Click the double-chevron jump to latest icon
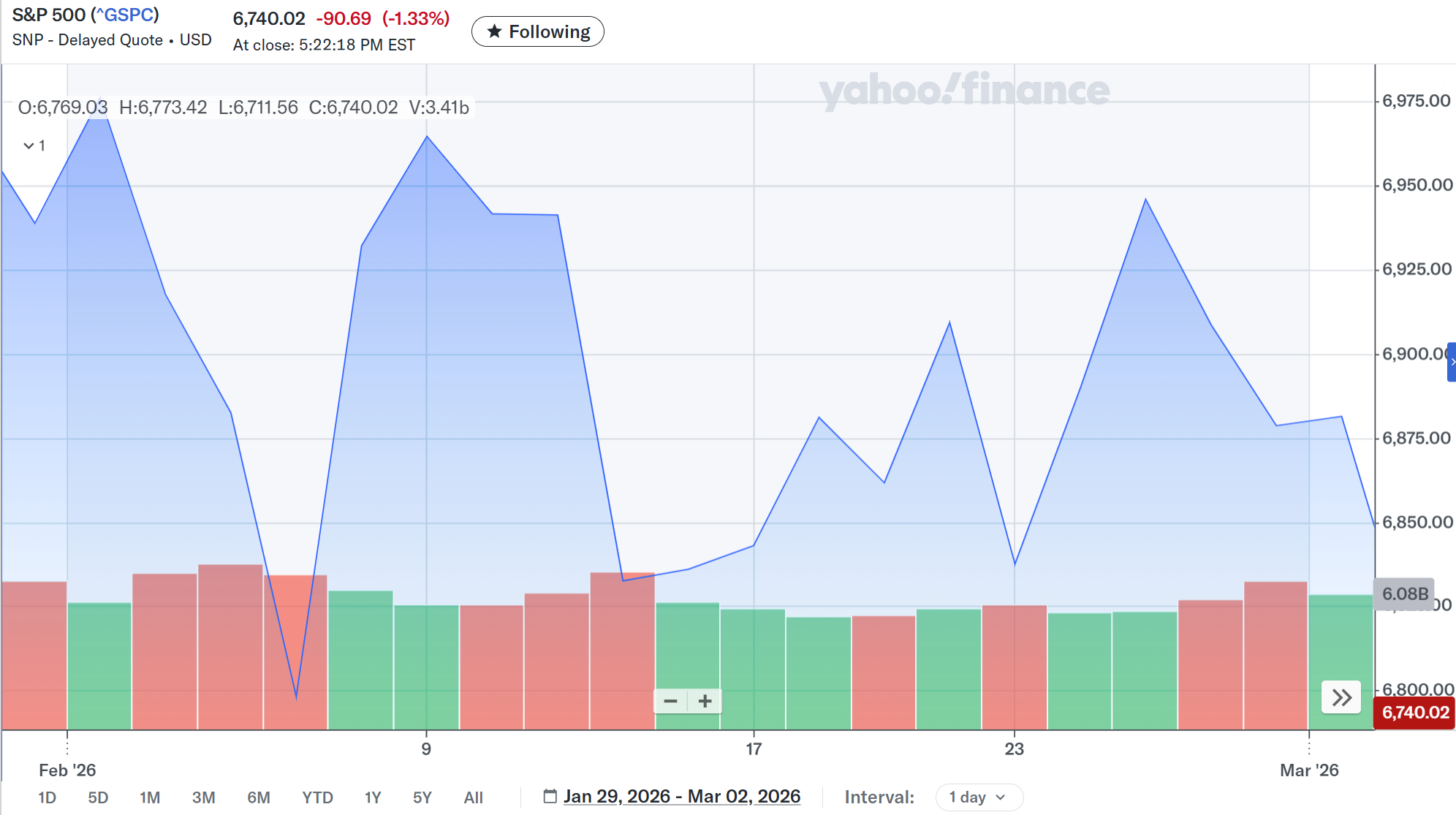1456x815 pixels. 1341,698
